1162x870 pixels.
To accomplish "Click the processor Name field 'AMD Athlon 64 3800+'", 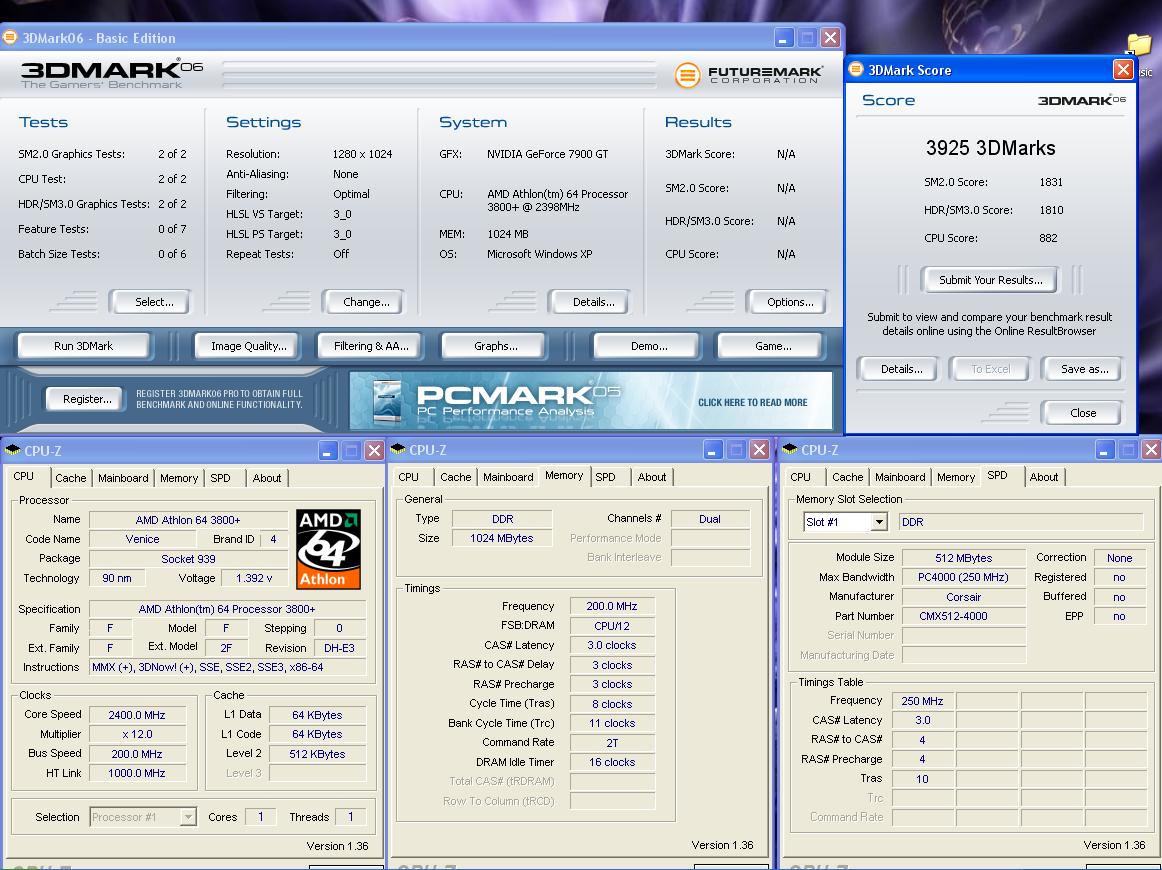I will pos(188,519).
